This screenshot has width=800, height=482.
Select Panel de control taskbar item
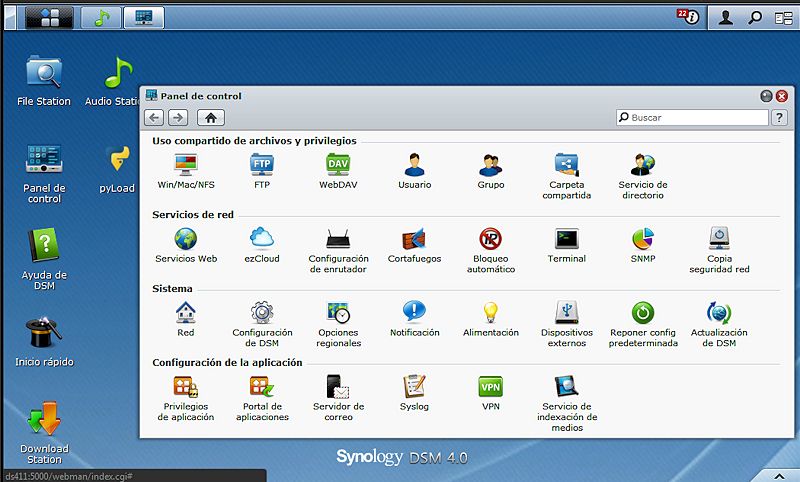pos(144,18)
